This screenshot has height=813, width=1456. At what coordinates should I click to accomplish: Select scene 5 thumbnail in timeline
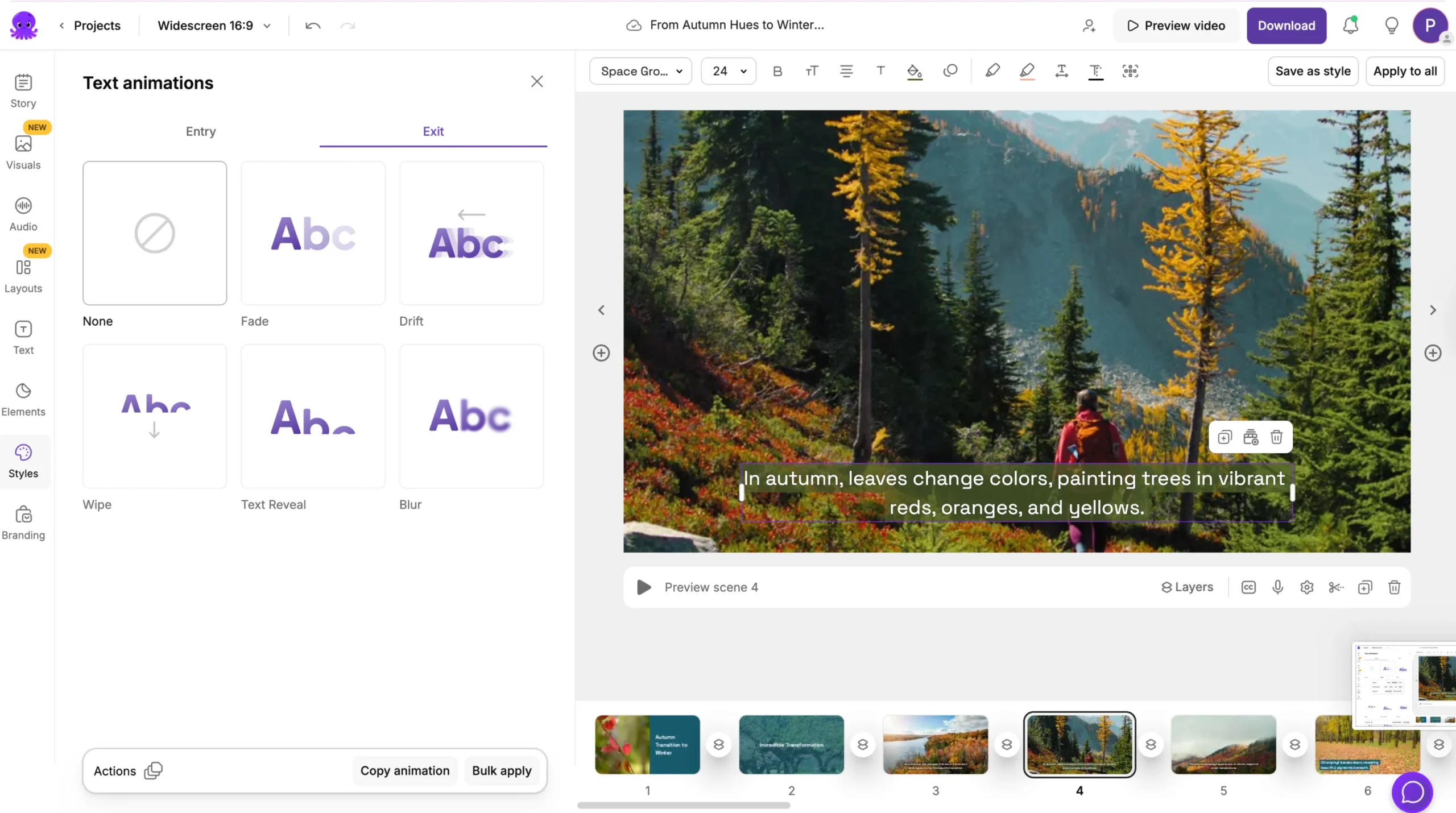coord(1223,745)
